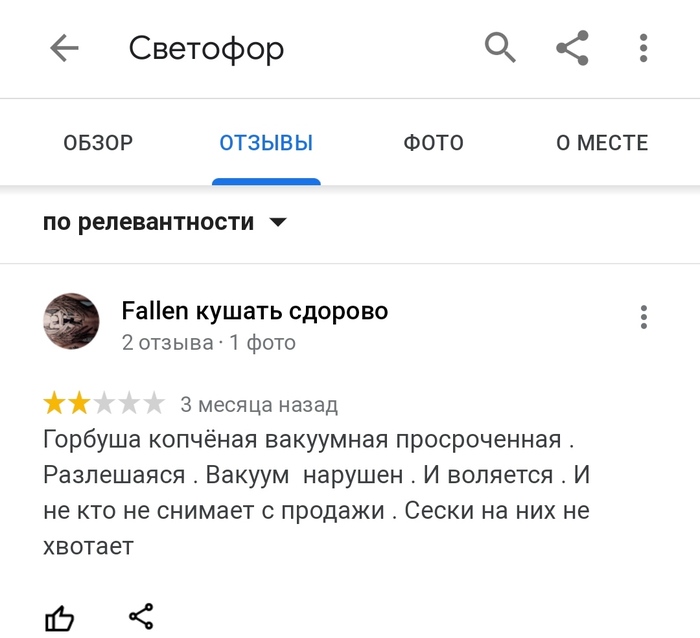Image resolution: width=700 pixels, height=638 pixels.
Task: Tap the 2 отзыва · 1 фото text
Action: point(208,343)
